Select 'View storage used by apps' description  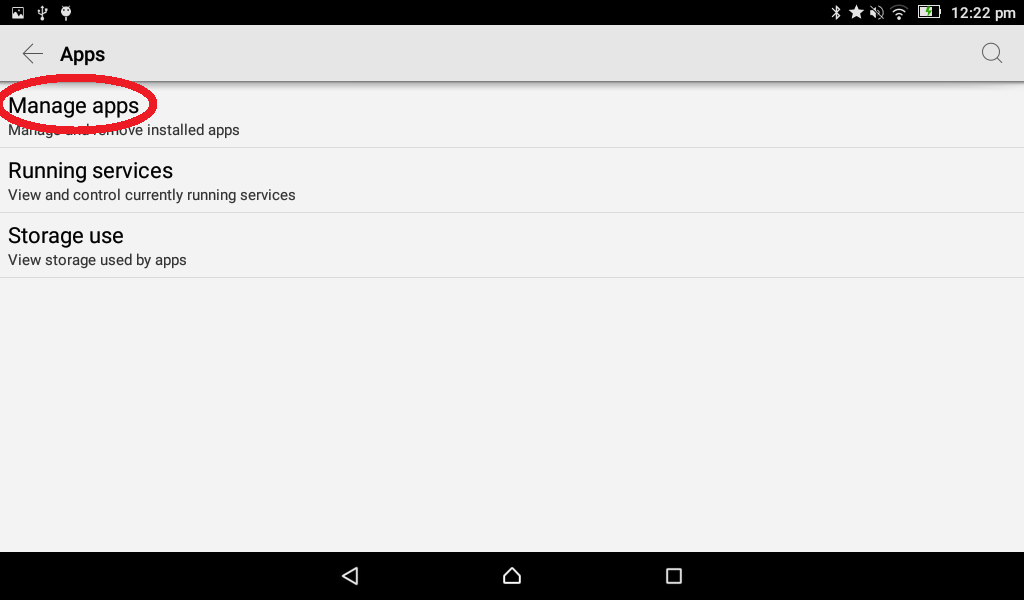coord(97,260)
